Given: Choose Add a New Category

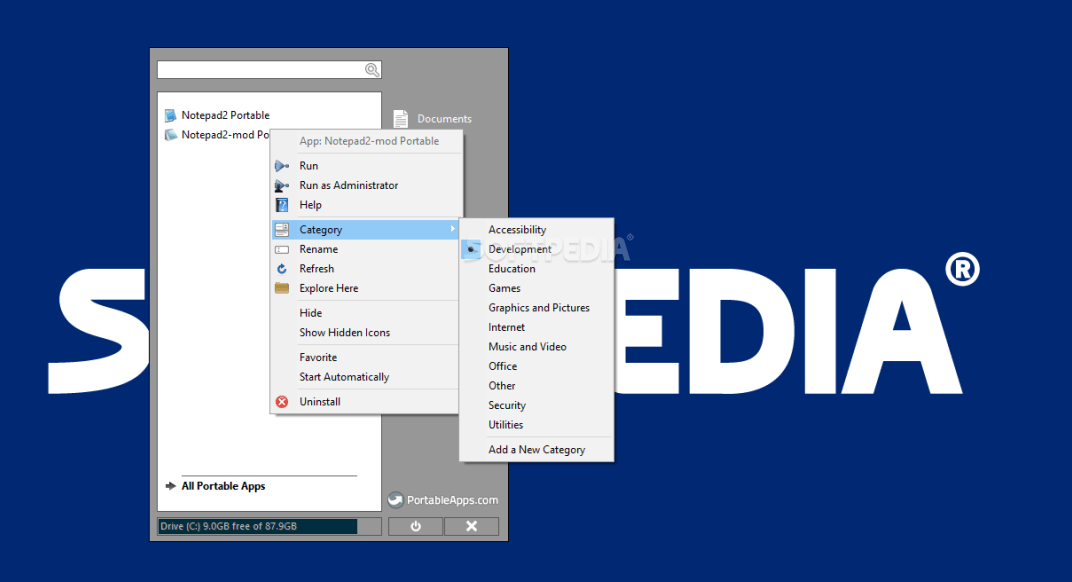Looking at the screenshot, I should point(536,450).
